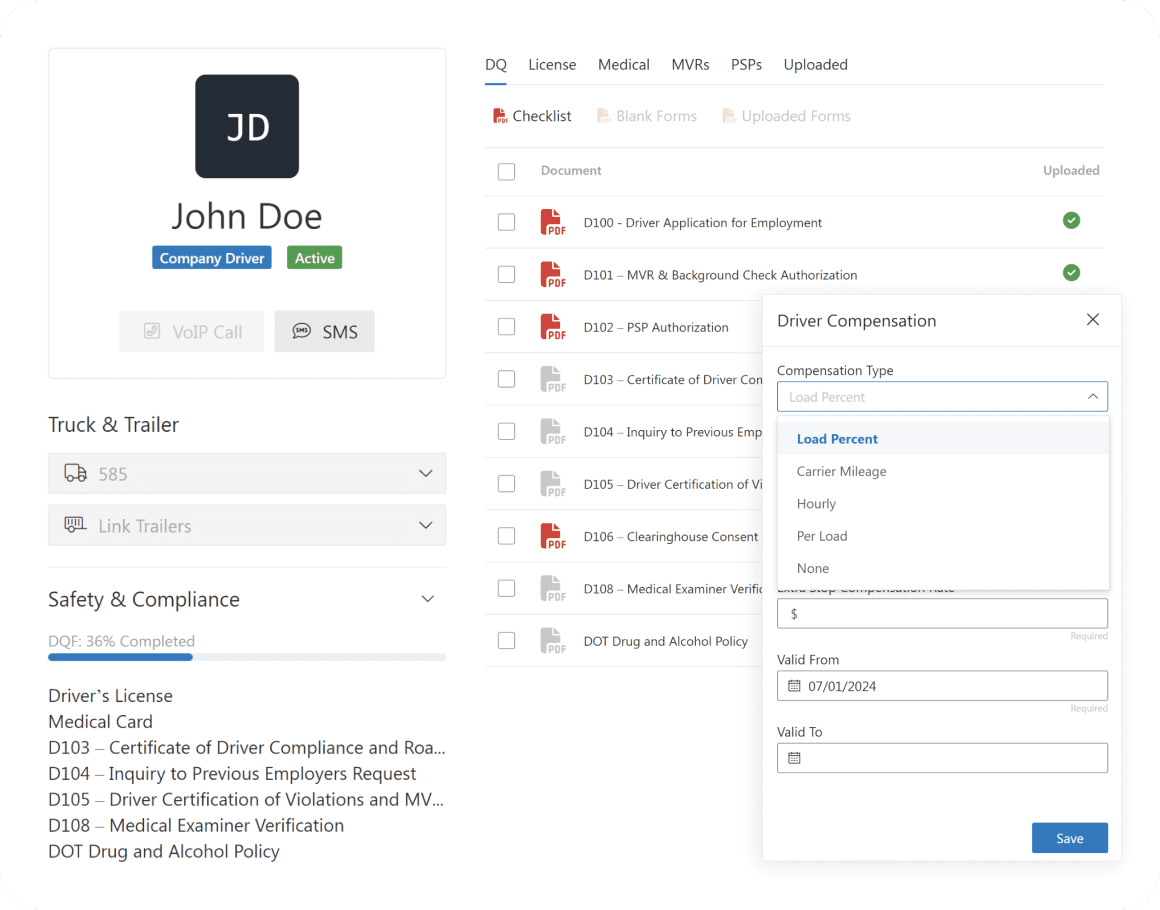Click the gray PDF icon for D103
Viewport: 1160px width, 910px height.
click(x=553, y=379)
